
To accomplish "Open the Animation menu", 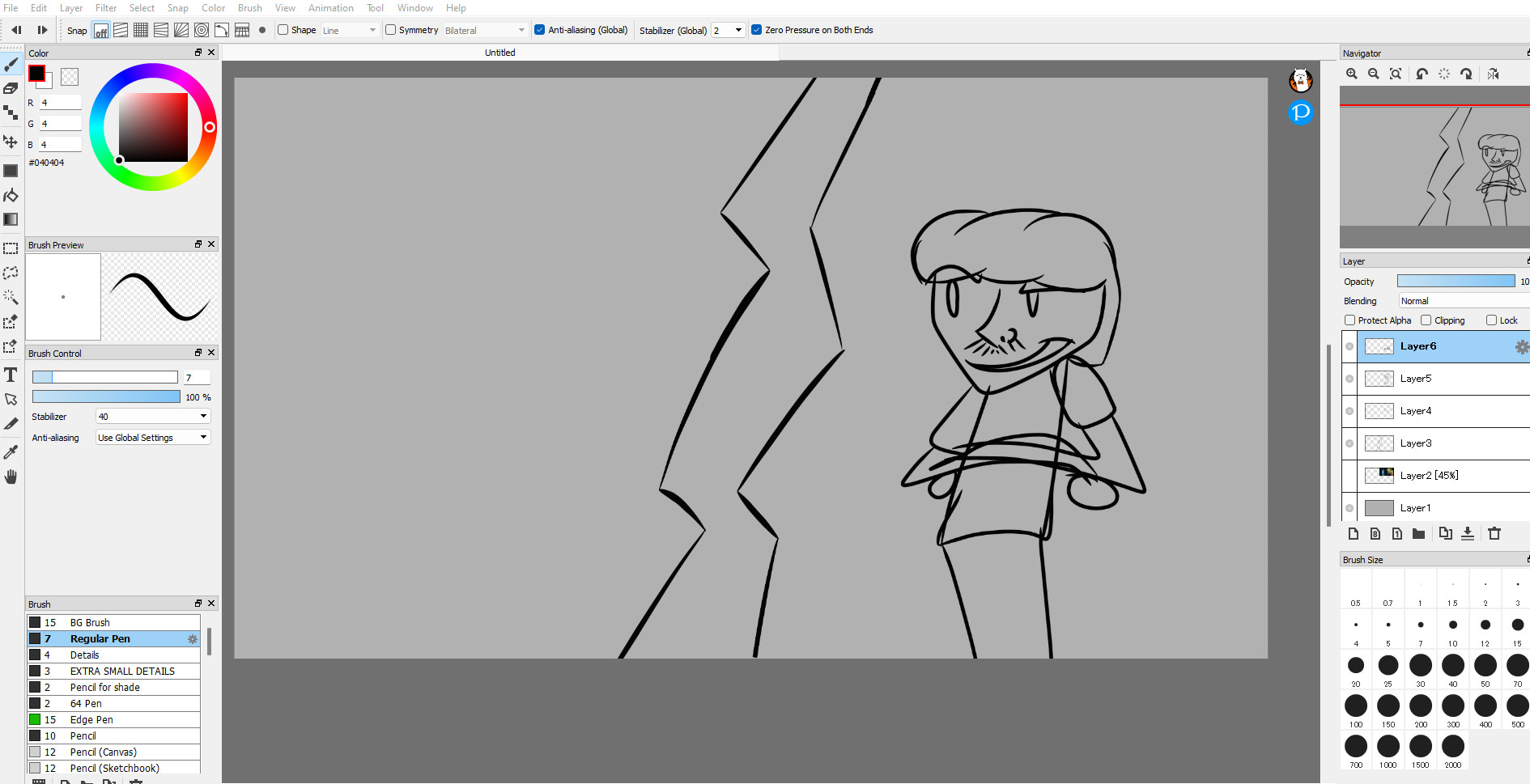I will [x=330, y=7].
